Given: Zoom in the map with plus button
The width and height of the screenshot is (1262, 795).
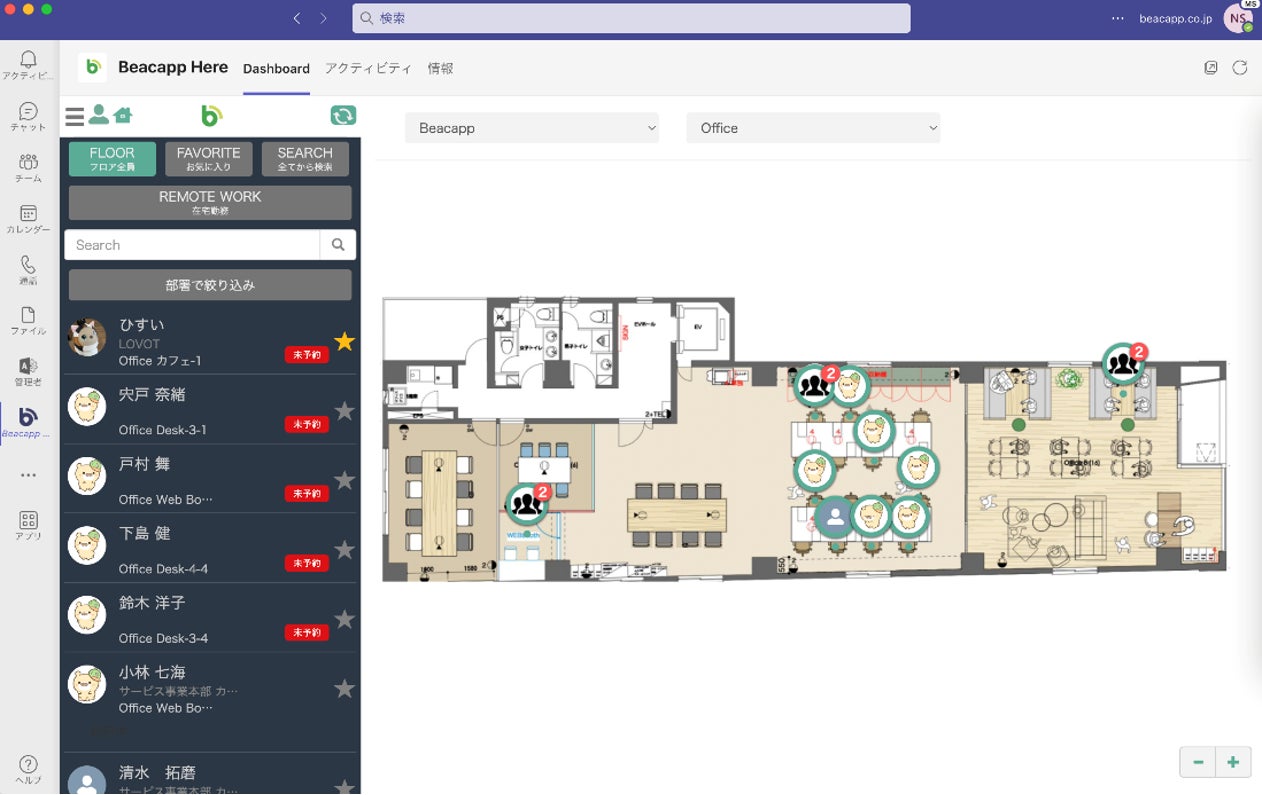Looking at the screenshot, I should pos(1233,762).
